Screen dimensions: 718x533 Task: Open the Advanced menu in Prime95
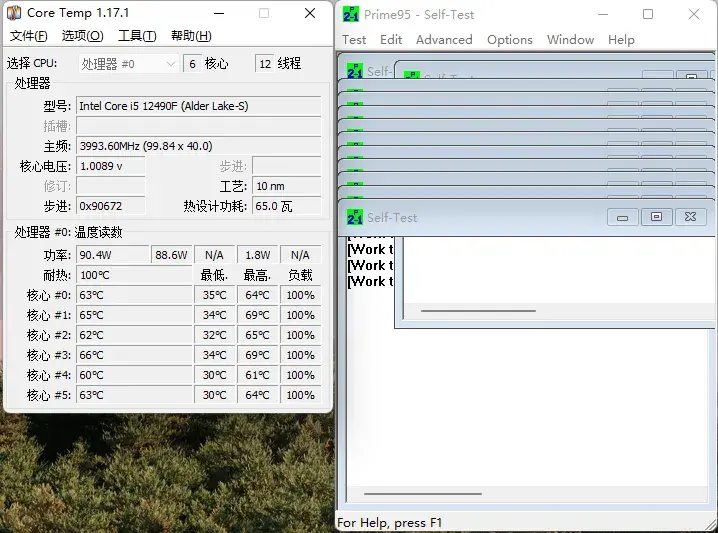pos(444,40)
